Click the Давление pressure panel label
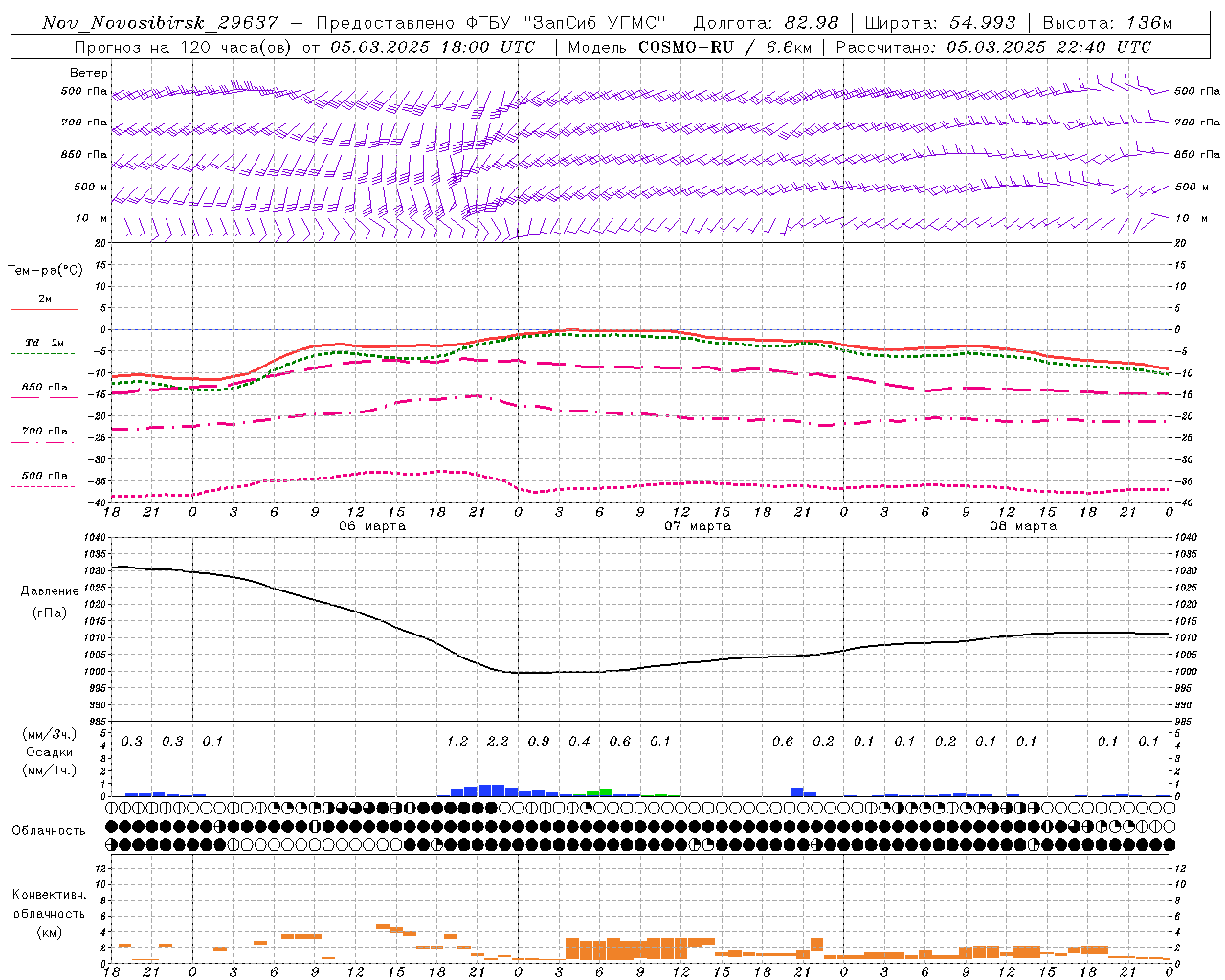Screen dimensions: 1225x980 point(50,591)
